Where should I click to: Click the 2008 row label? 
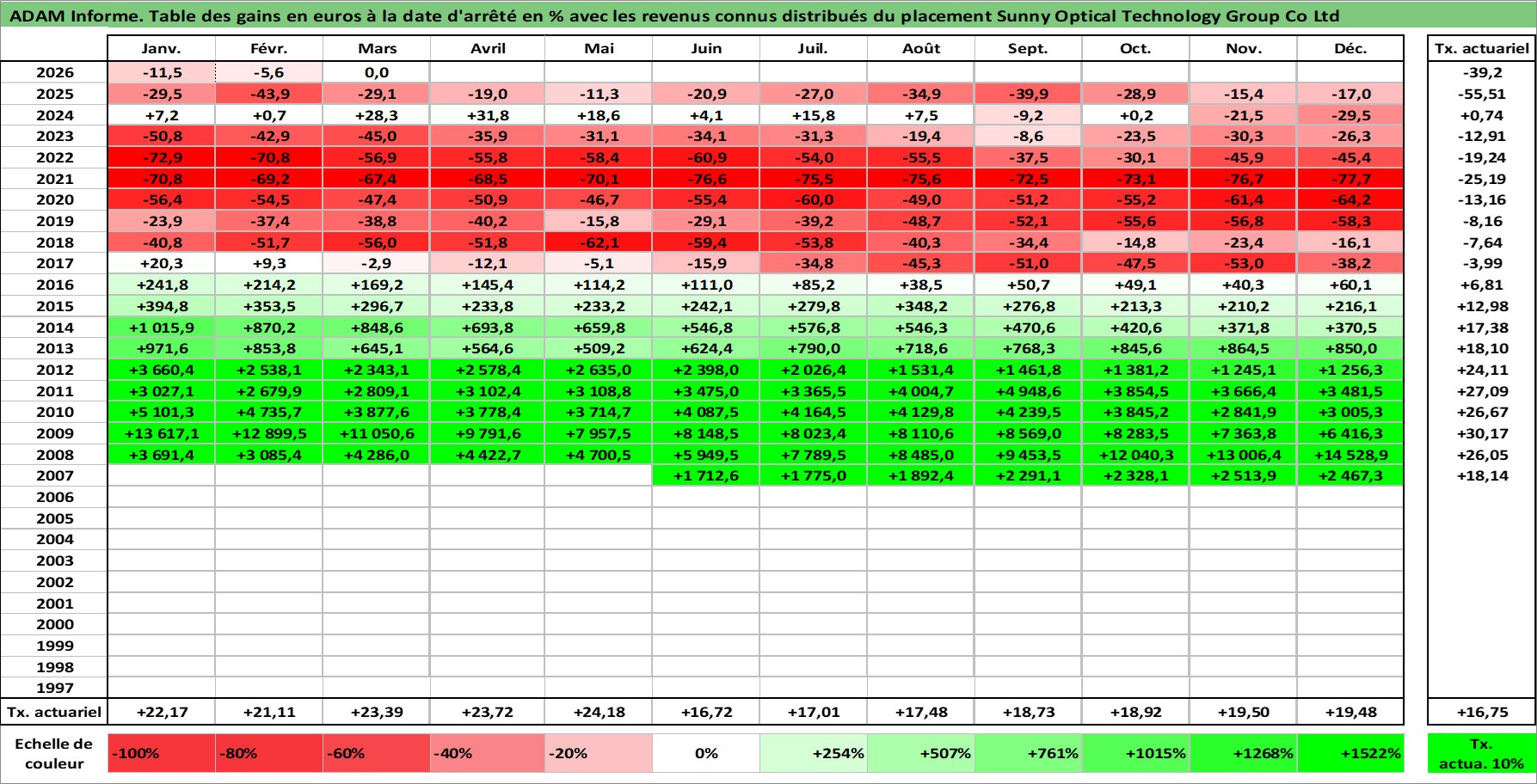pos(55,455)
